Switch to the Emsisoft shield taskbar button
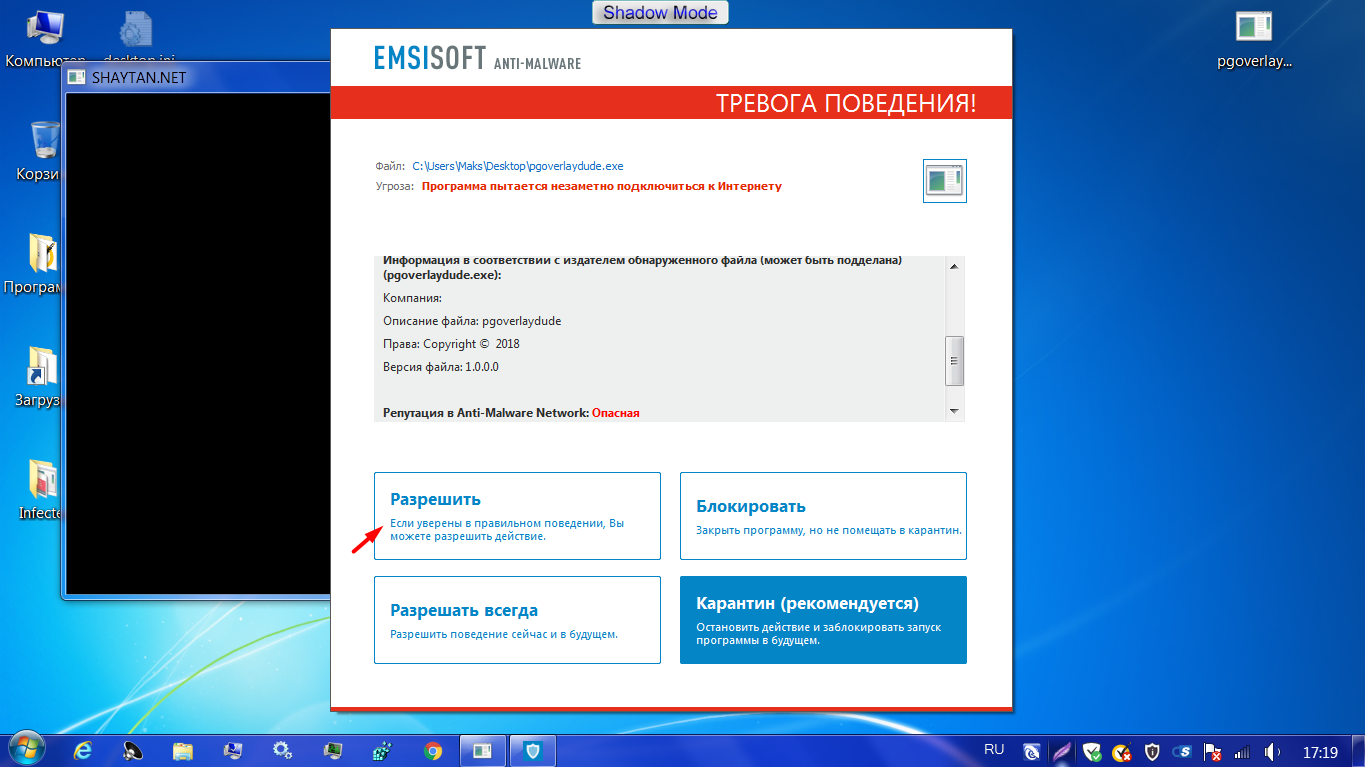The width and height of the screenshot is (1365, 767). click(533, 750)
